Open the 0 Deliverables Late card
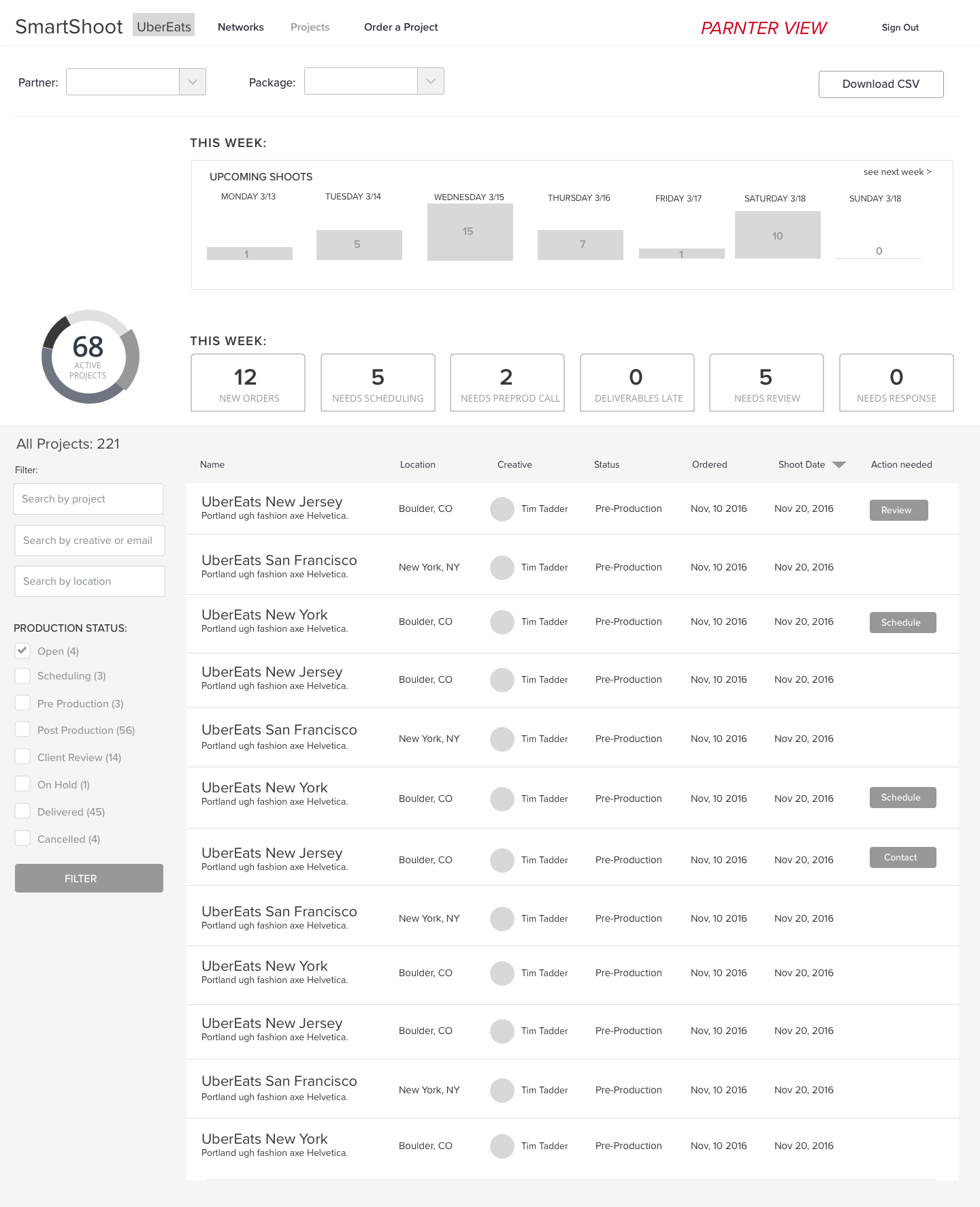Image resolution: width=980 pixels, height=1207 pixels. pos(637,383)
